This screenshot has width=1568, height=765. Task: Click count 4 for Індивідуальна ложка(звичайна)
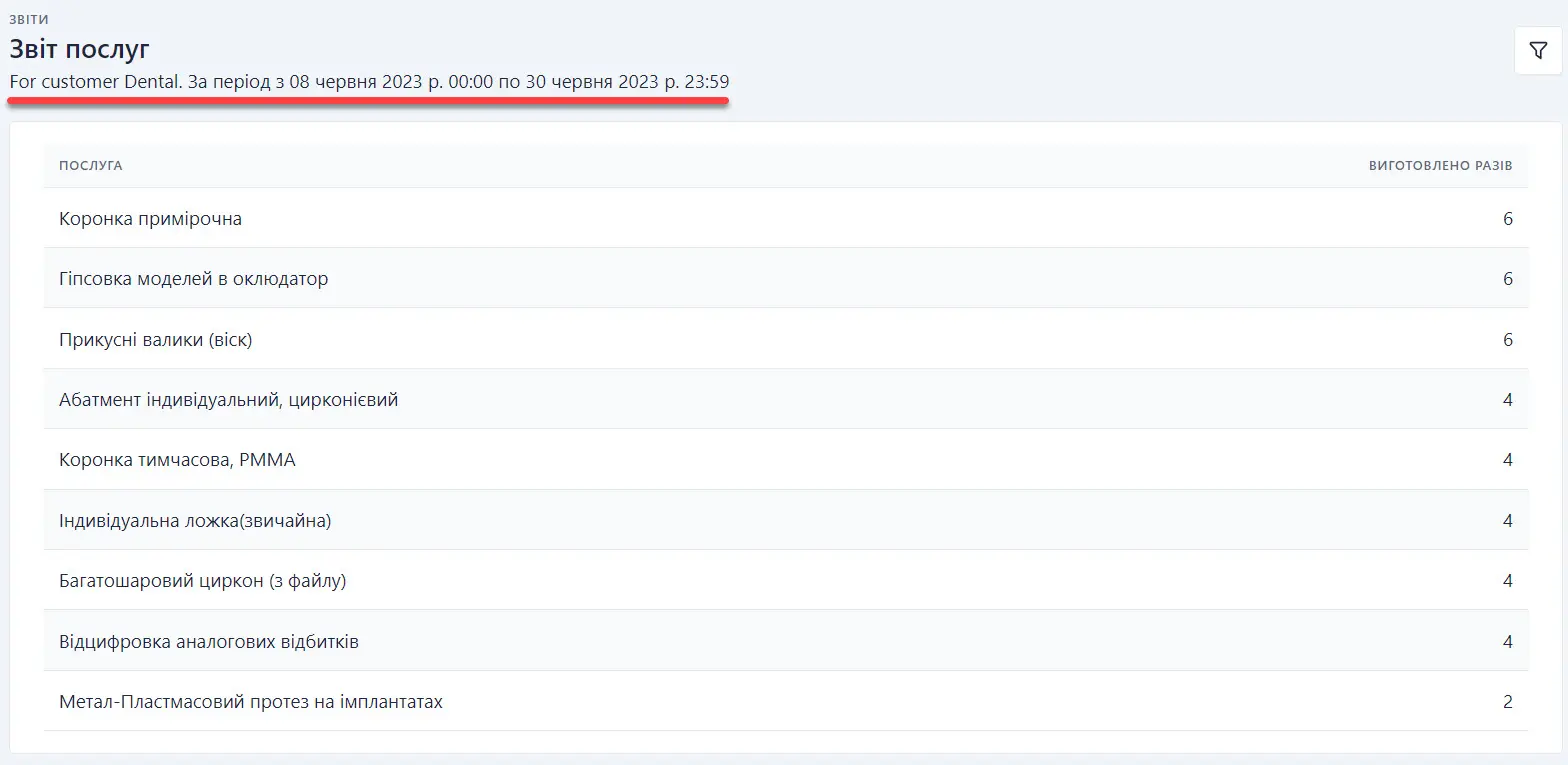coord(1508,521)
